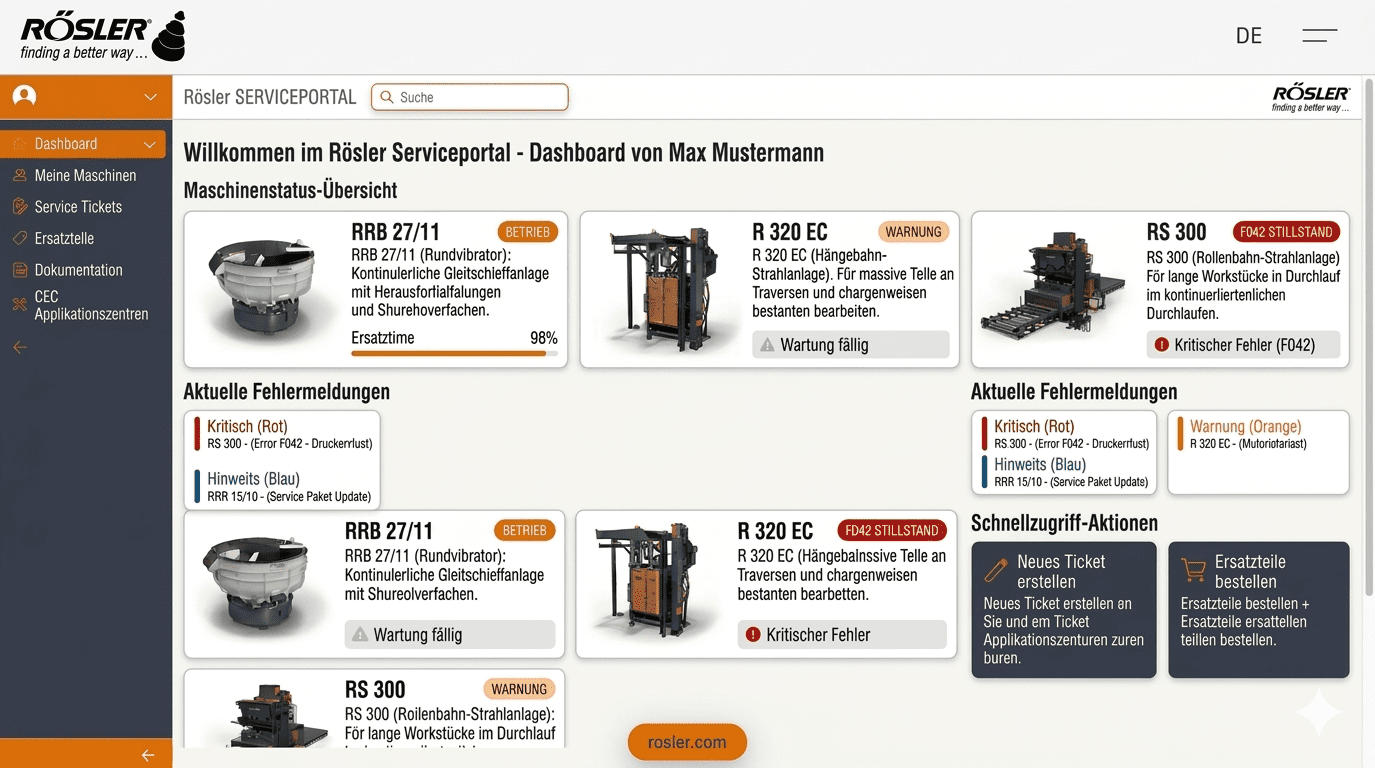This screenshot has height=768, width=1375.
Task: Click the Dokumentation sidebar icon
Action: [x=19, y=270]
